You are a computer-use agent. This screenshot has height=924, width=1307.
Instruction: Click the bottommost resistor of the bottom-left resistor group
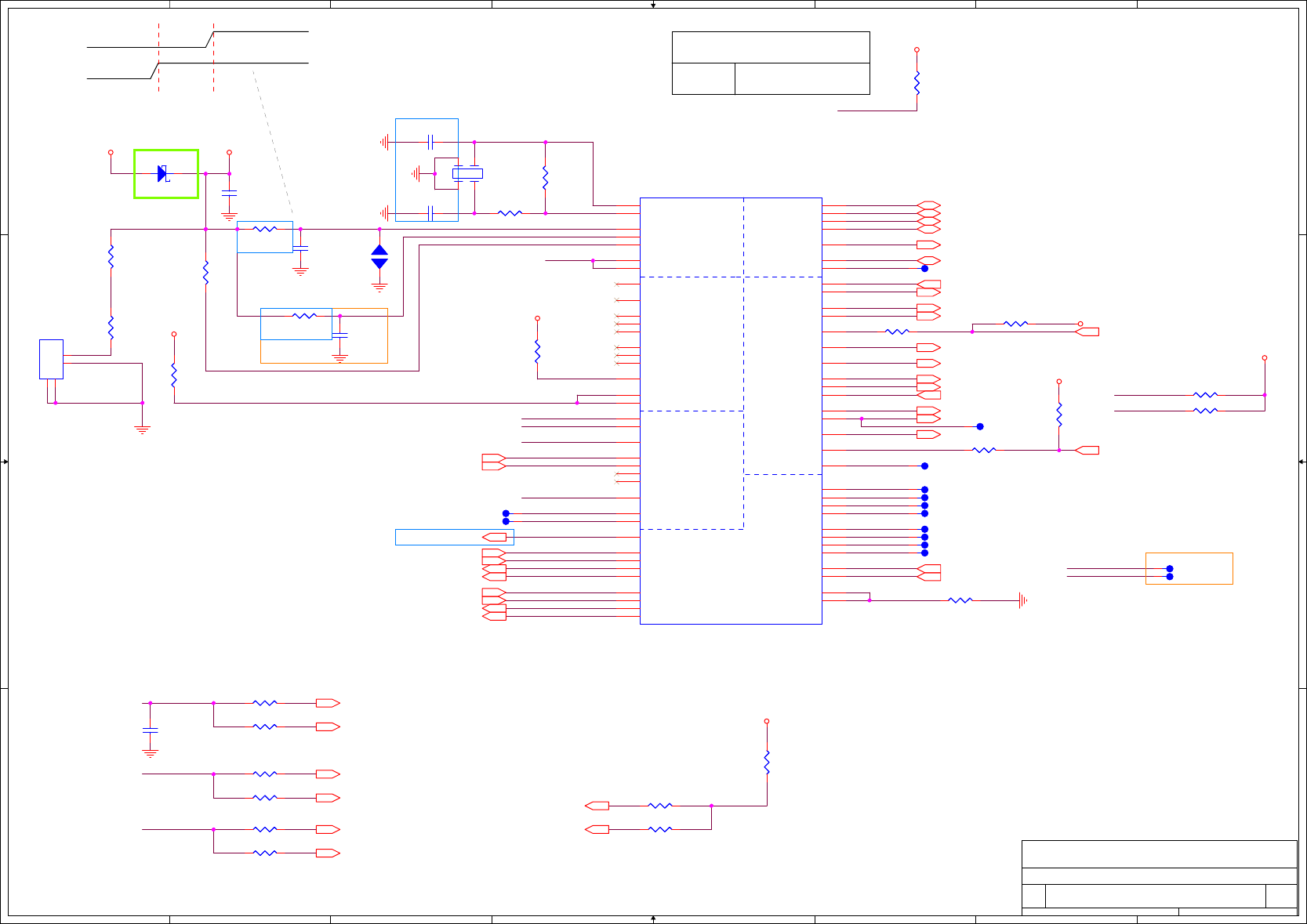tap(265, 853)
